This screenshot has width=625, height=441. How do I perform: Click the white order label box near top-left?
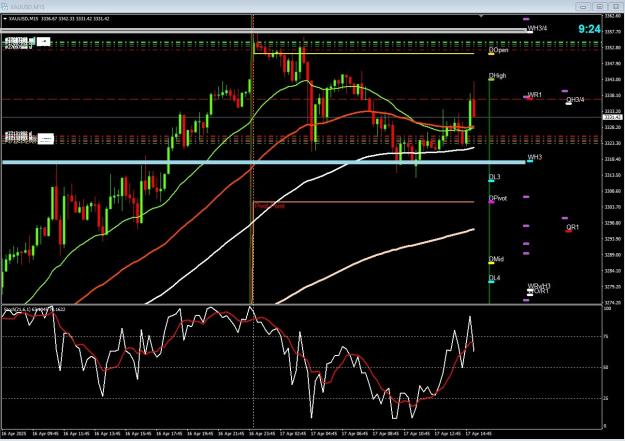click(43, 41)
